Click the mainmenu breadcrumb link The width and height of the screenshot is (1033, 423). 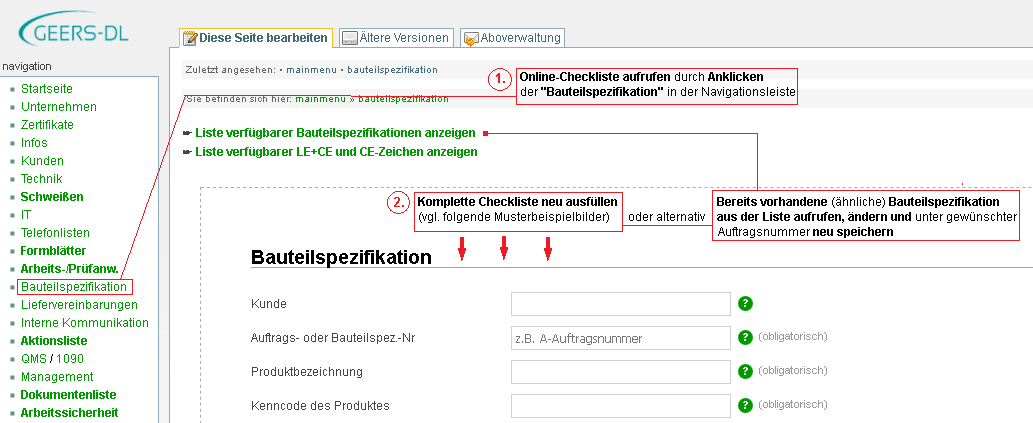(321, 99)
